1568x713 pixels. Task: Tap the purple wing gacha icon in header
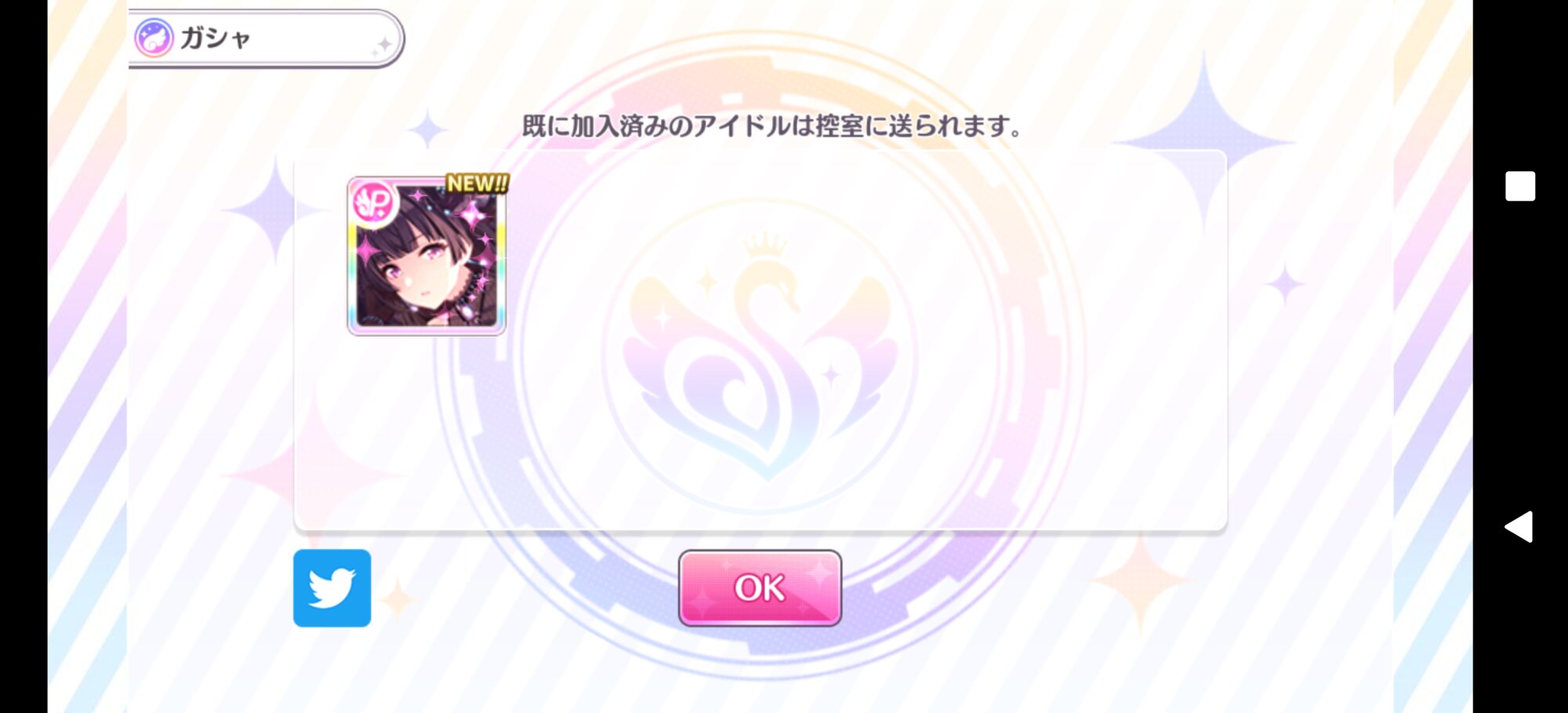[x=154, y=38]
